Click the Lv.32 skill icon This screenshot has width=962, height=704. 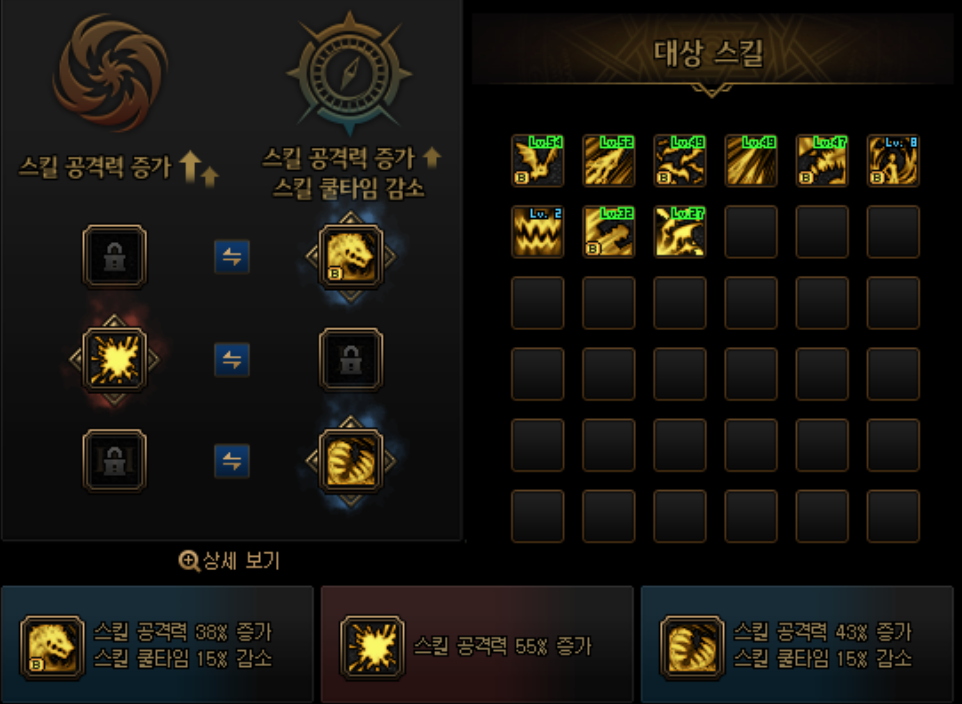(x=609, y=232)
